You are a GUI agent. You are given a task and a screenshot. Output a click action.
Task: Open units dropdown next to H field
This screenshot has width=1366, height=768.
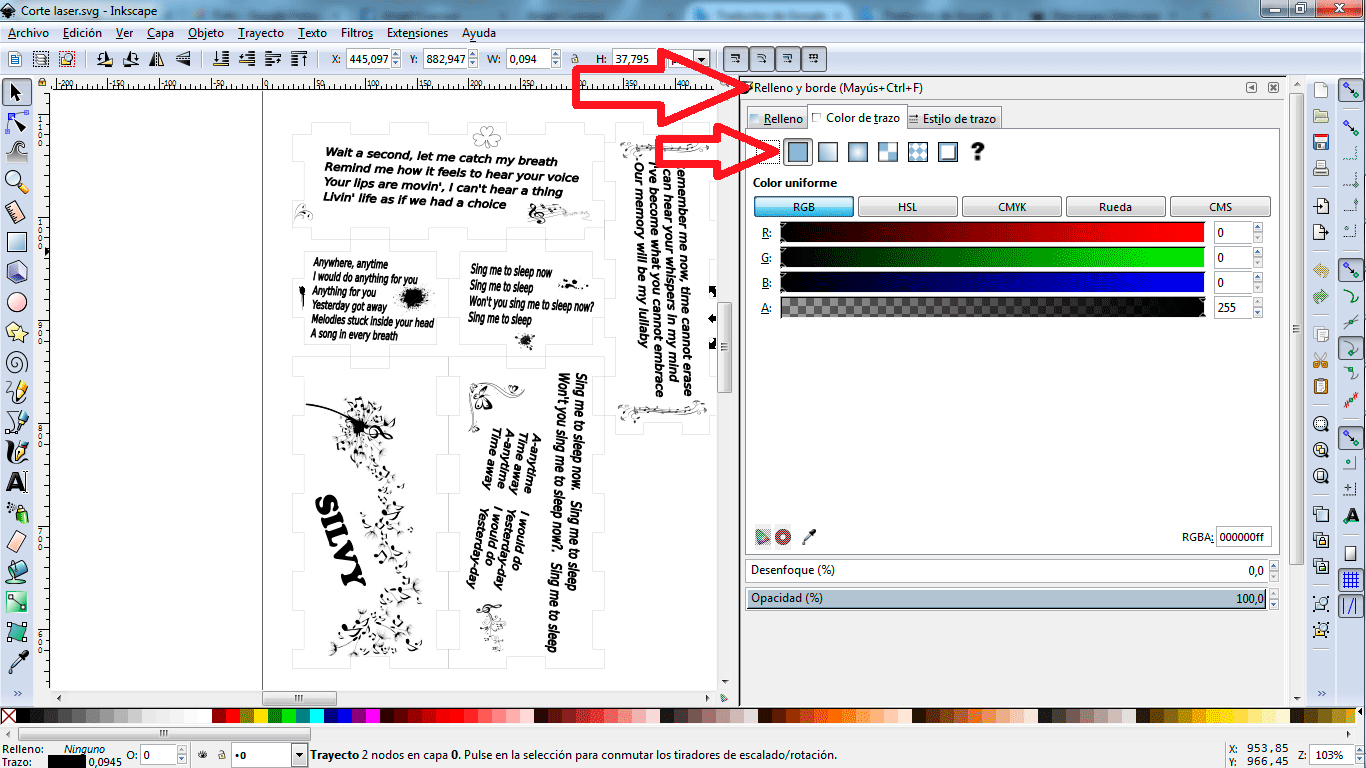pos(703,59)
